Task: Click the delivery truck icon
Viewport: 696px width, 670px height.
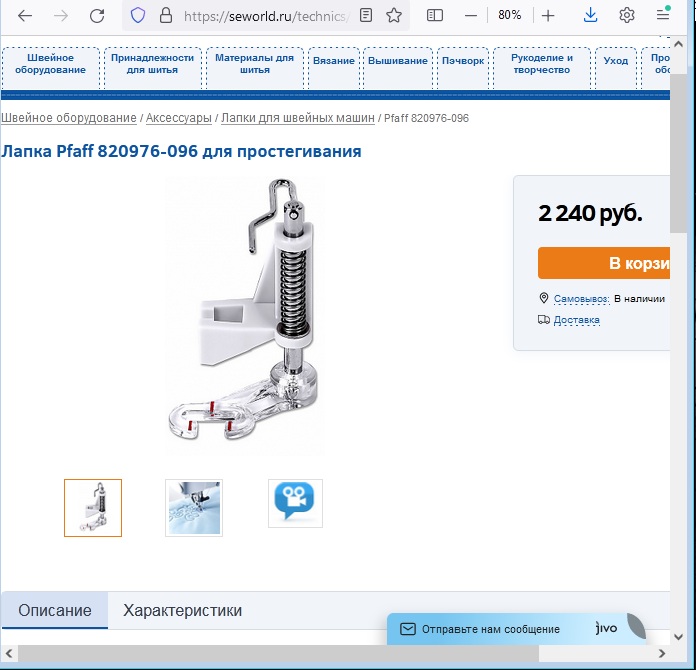Action: pos(544,320)
